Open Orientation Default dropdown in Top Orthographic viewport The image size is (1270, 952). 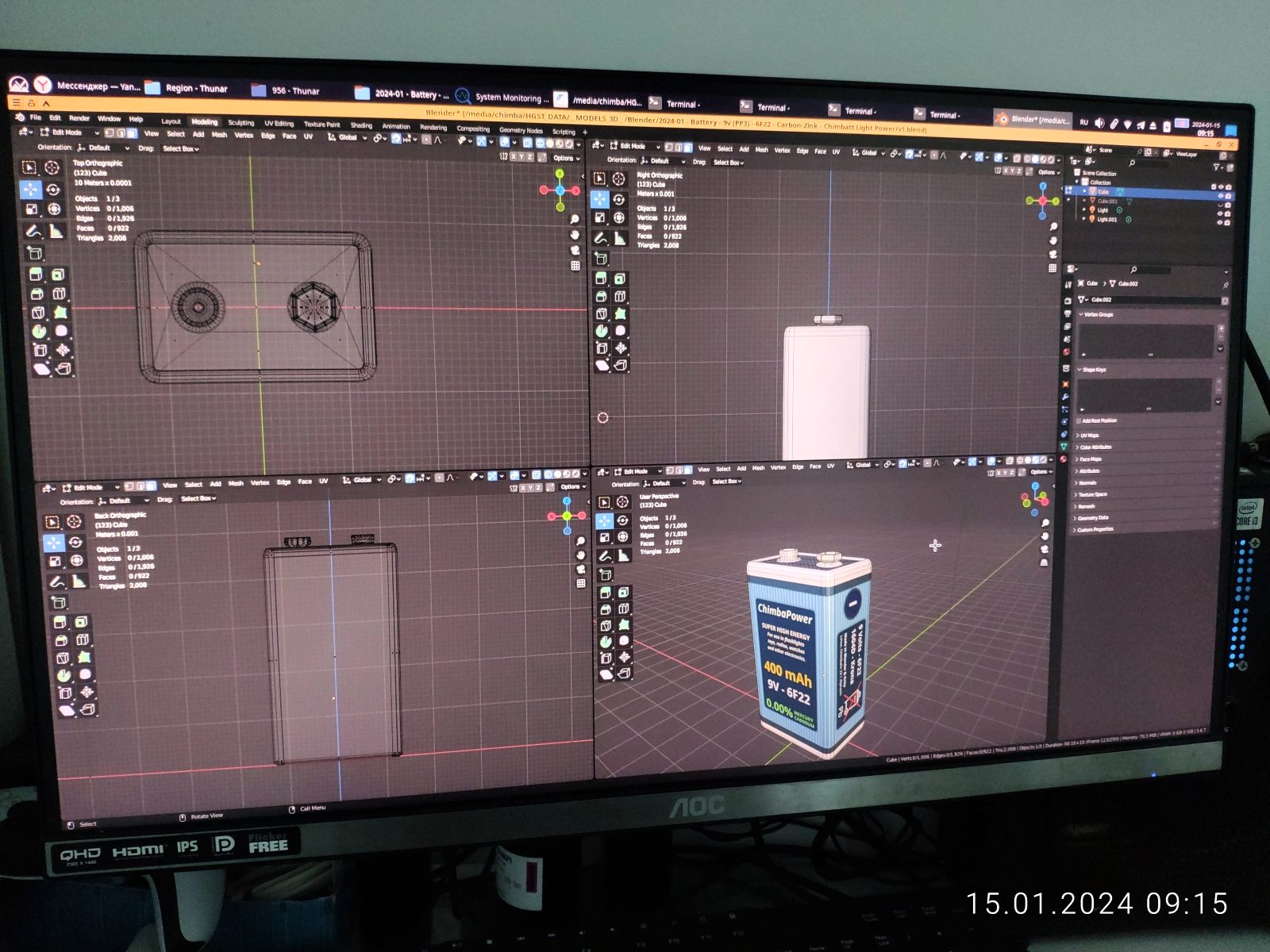[103, 148]
